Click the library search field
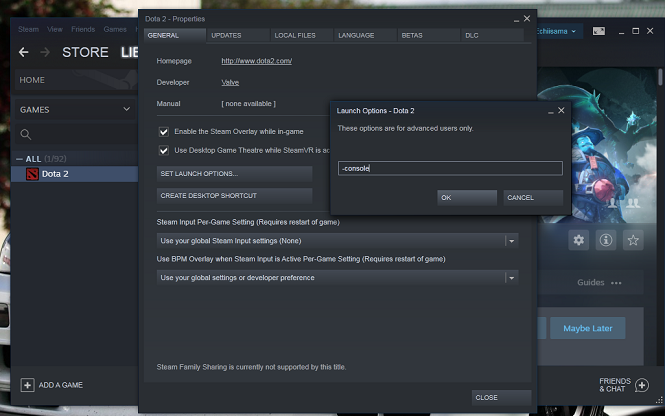The height and width of the screenshot is (416, 665). 76,134
